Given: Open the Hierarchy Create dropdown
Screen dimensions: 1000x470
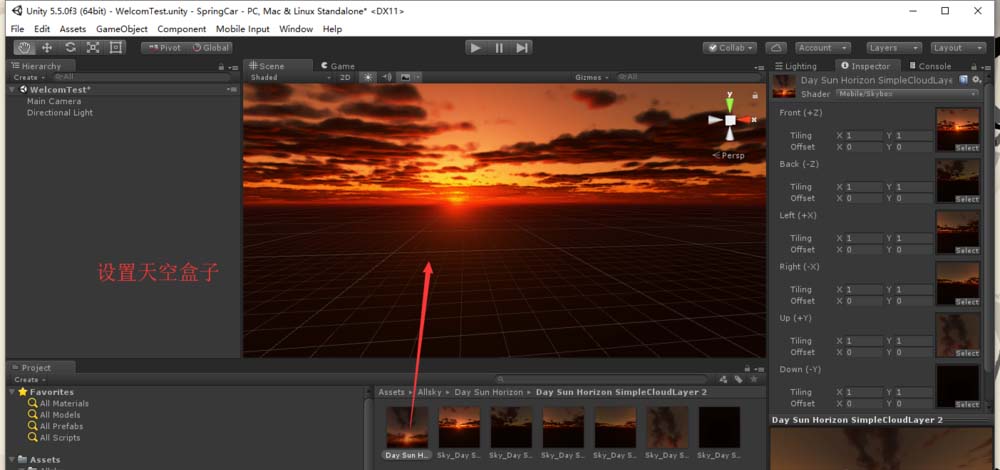Looking at the screenshot, I should (29, 77).
